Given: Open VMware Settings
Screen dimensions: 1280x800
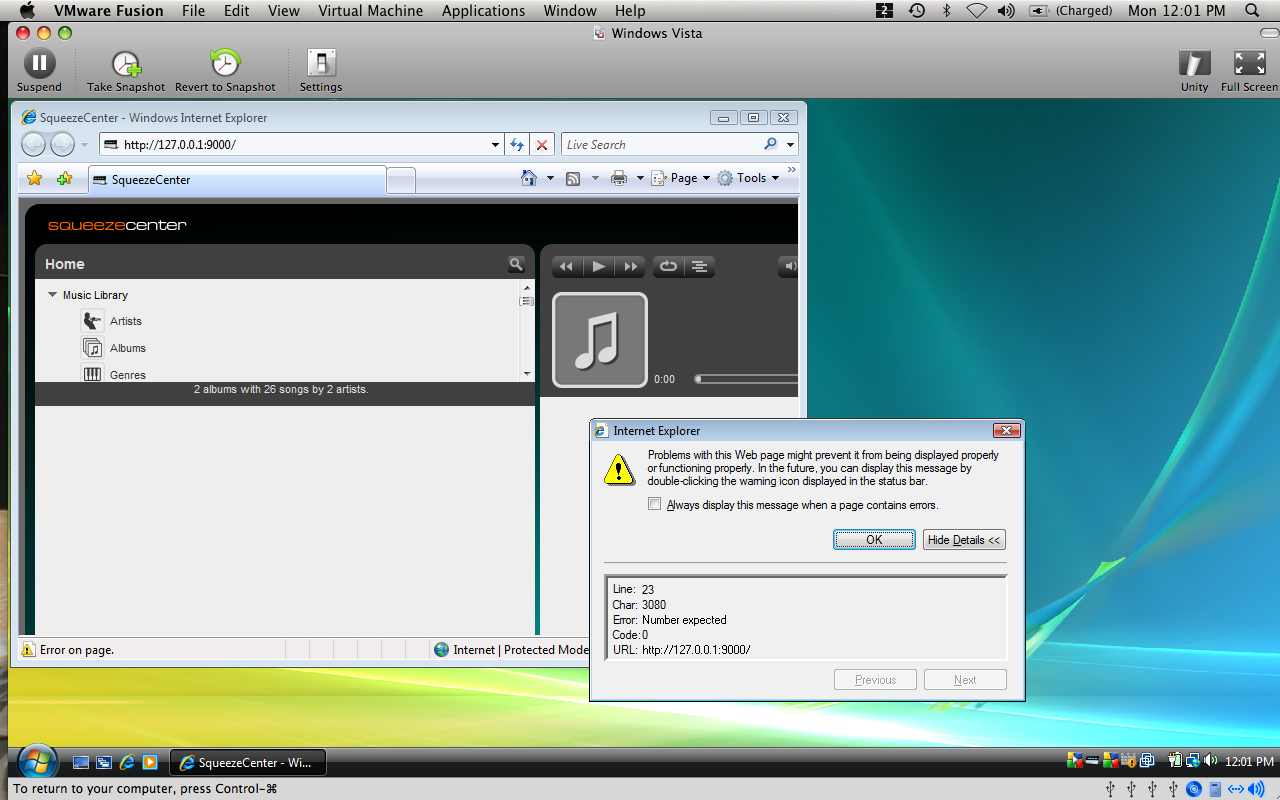Looking at the screenshot, I should (x=321, y=64).
